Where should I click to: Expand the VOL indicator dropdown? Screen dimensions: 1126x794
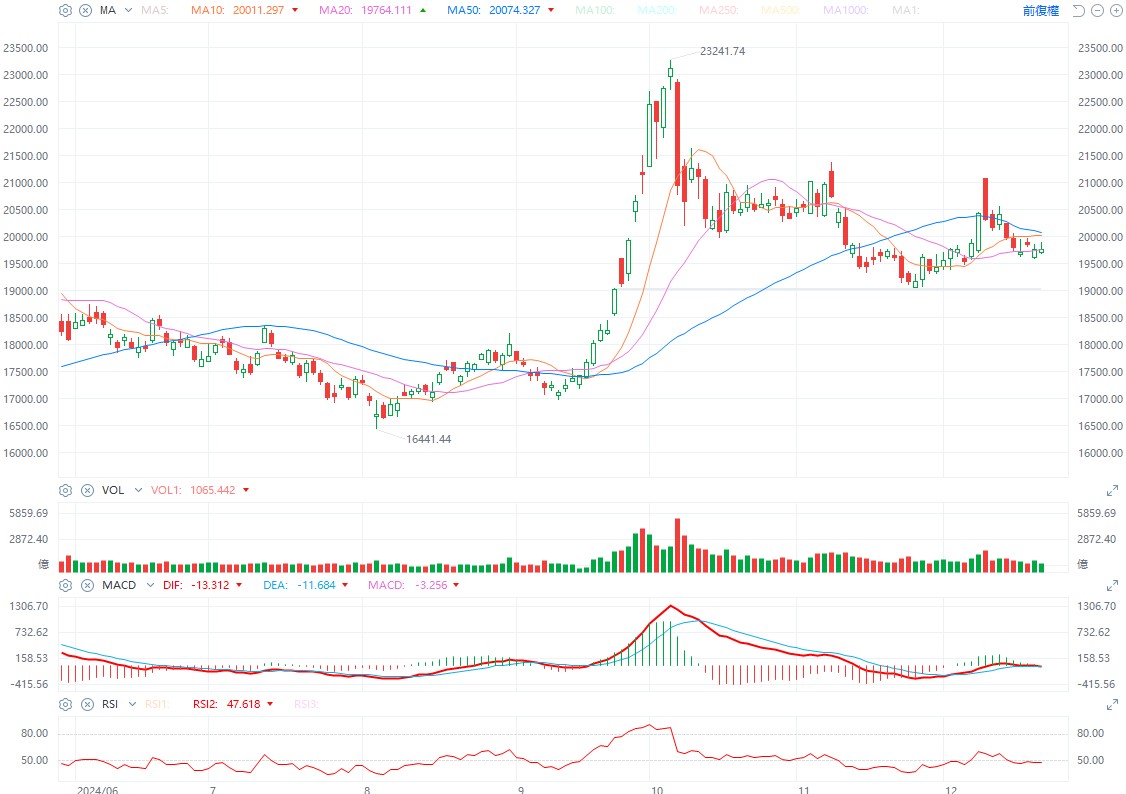(x=139, y=490)
